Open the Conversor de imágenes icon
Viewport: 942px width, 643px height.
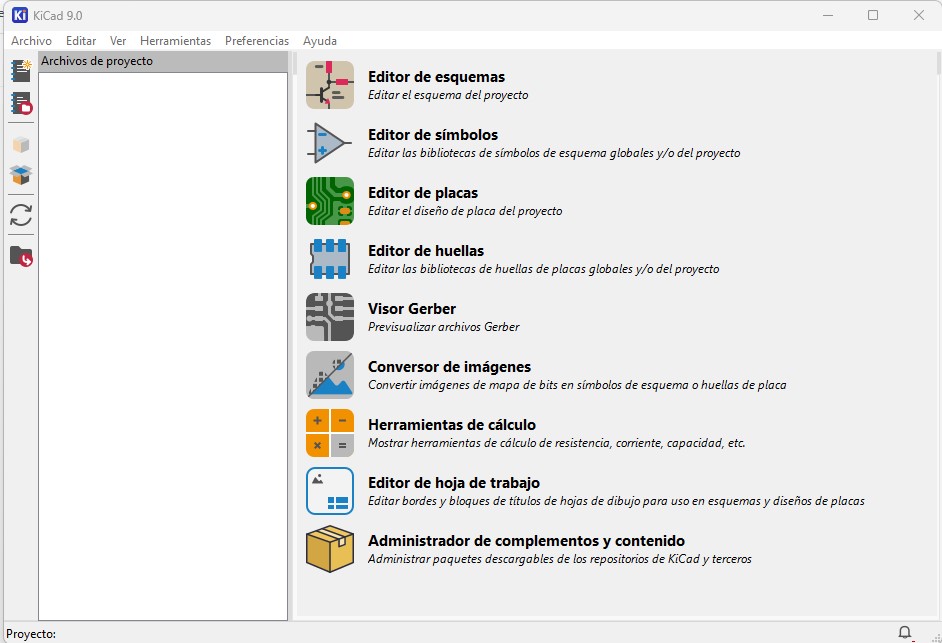pos(330,375)
